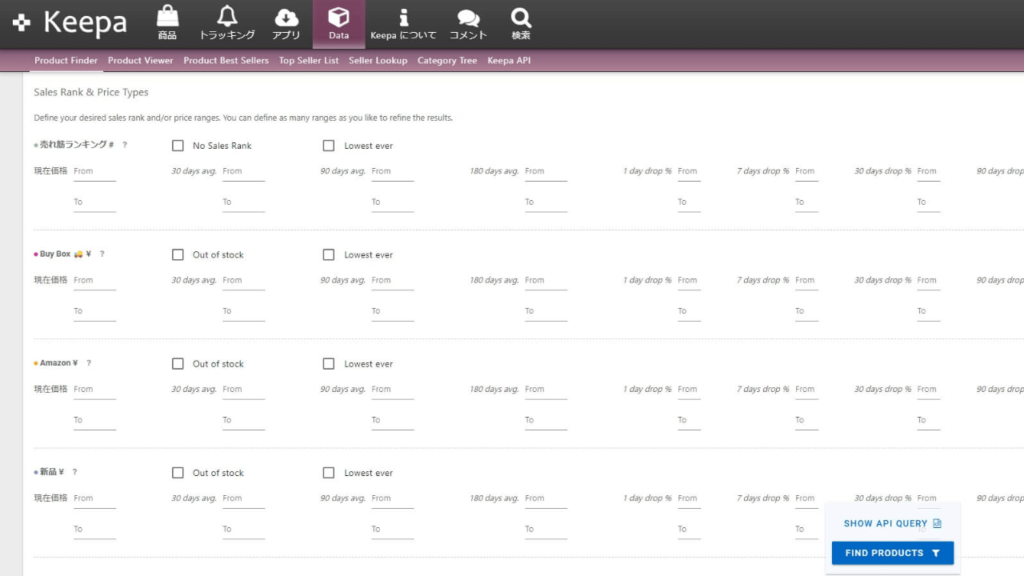Click the 新品 ¥ 現在価格 From field

click(95, 499)
